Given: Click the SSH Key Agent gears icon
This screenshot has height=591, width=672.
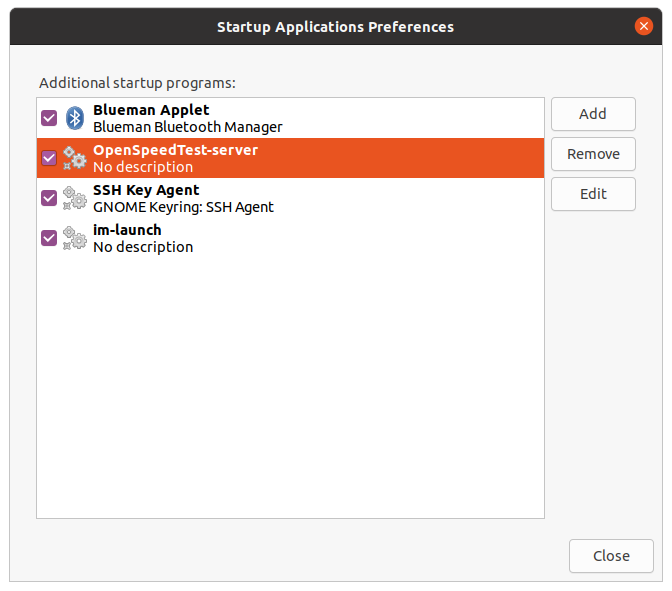Looking at the screenshot, I should [x=75, y=198].
